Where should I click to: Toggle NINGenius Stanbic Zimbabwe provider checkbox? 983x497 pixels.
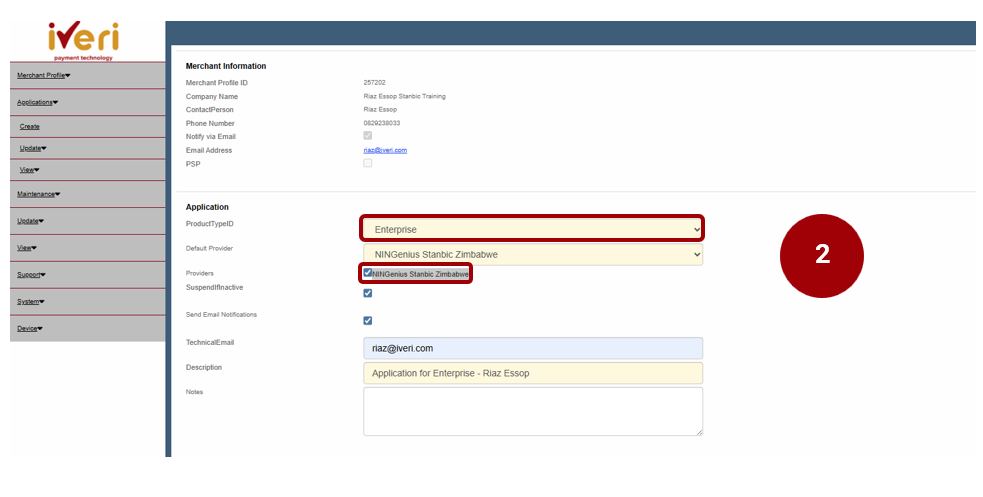367,273
